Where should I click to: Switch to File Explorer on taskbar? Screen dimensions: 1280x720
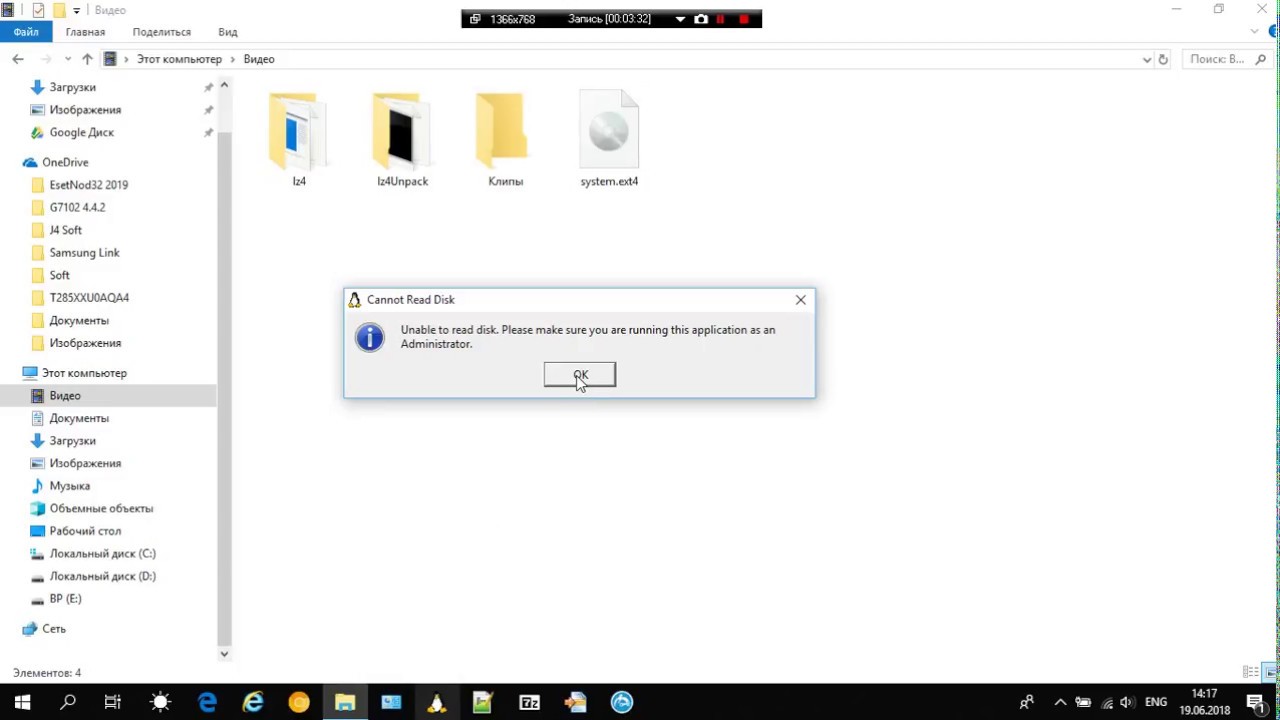(345, 702)
